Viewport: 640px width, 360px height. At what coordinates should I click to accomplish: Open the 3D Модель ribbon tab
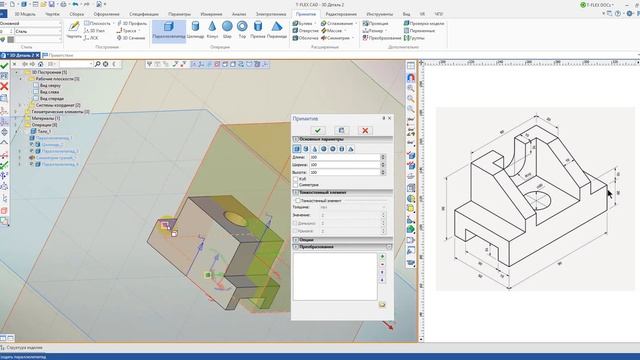tap(25, 14)
